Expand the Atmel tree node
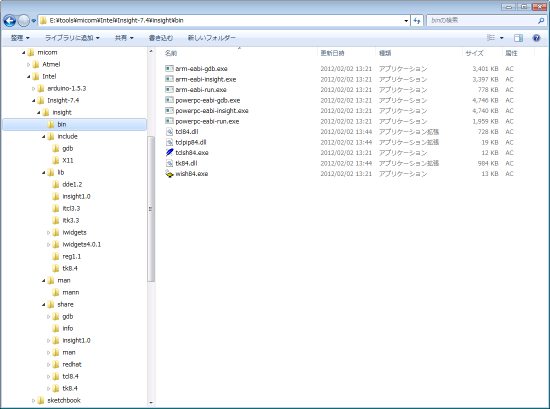550x409 pixels. point(29,65)
